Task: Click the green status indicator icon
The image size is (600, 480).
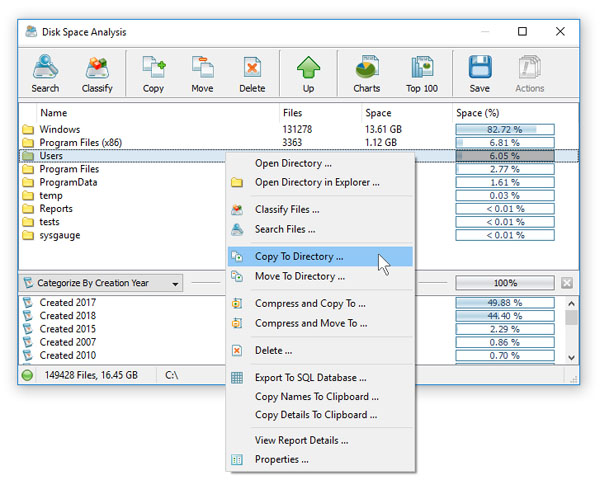Action: pyautogui.click(x=27, y=375)
